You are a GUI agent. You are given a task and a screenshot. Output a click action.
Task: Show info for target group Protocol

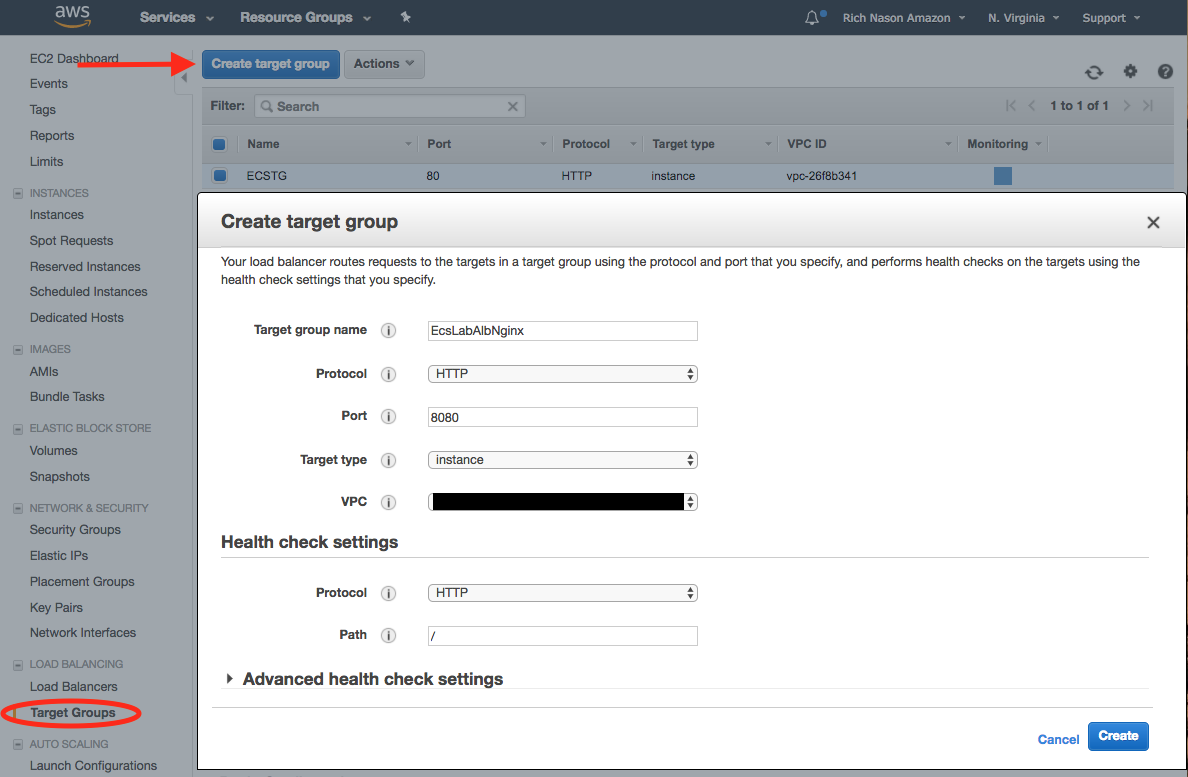(x=388, y=374)
